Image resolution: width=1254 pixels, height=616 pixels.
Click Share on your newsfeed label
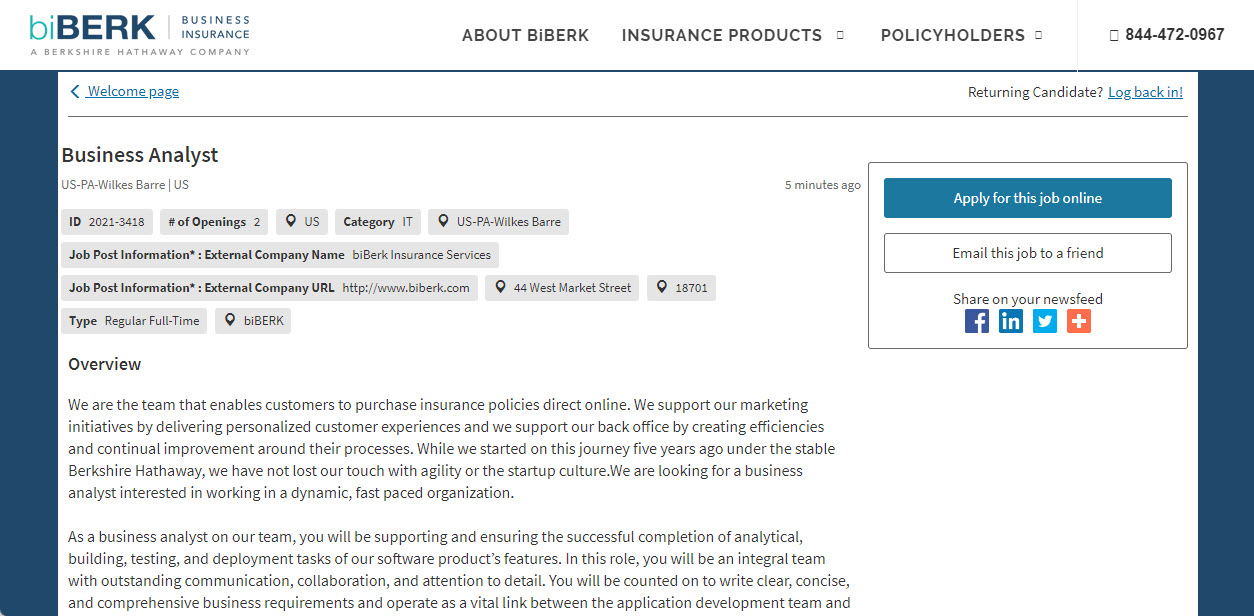tap(1028, 299)
